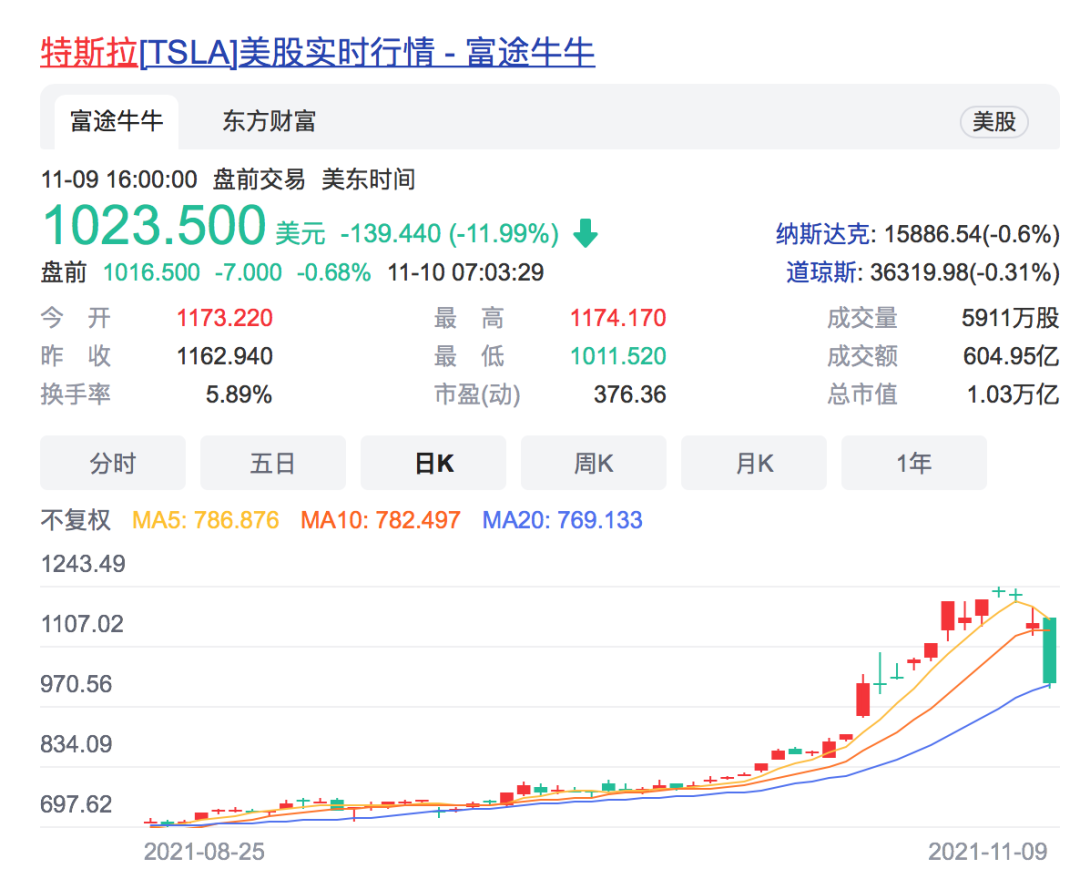The height and width of the screenshot is (869, 1080).
Task: Click the market cap value 1.03万亿
Action: click(x=1012, y=395)
